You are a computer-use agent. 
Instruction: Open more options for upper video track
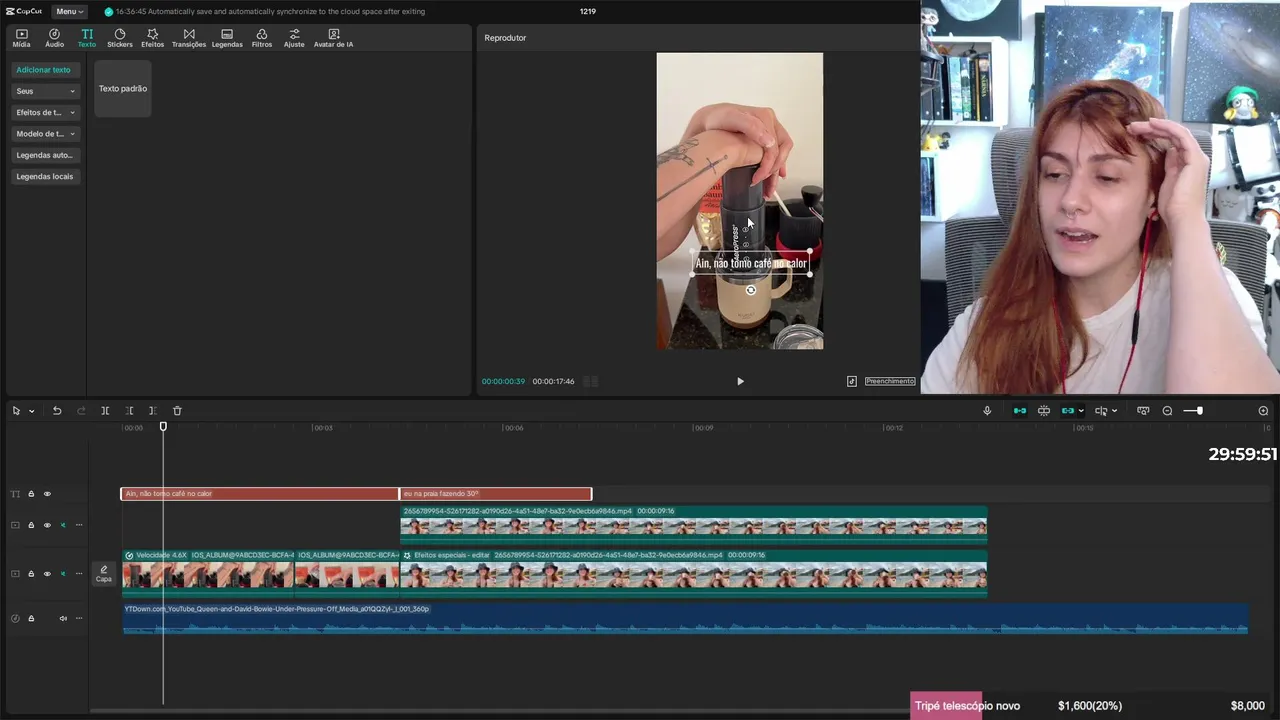point(79,525)
